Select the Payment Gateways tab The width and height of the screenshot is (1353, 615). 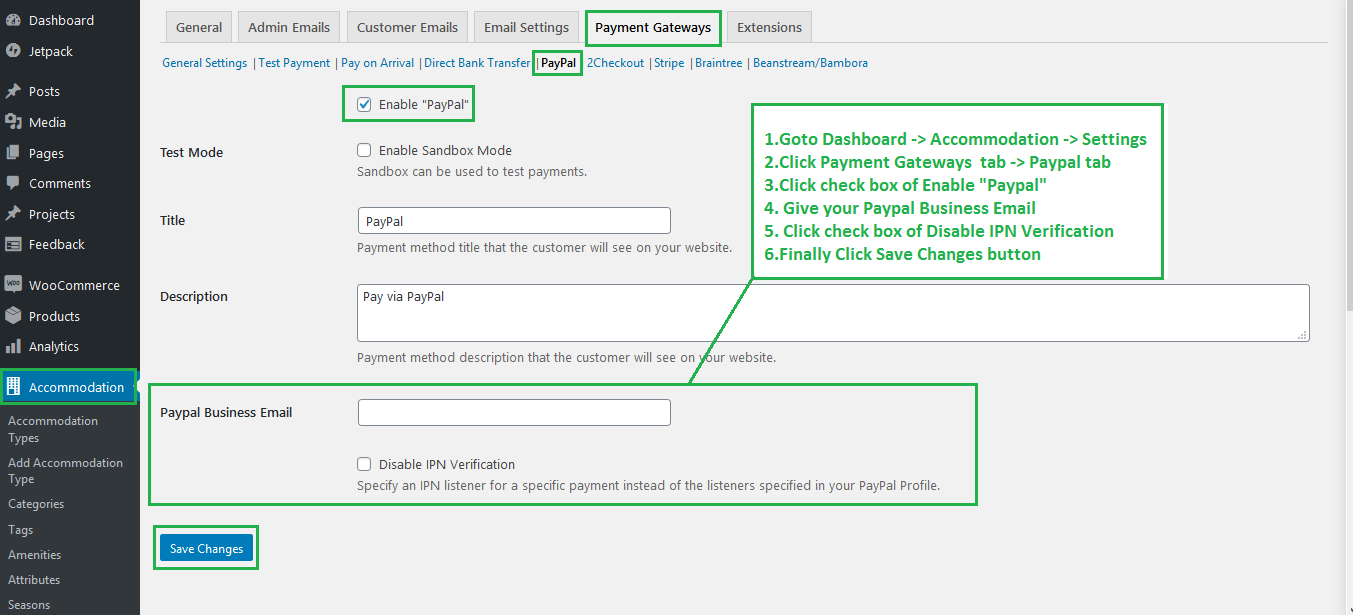[653, 27]
